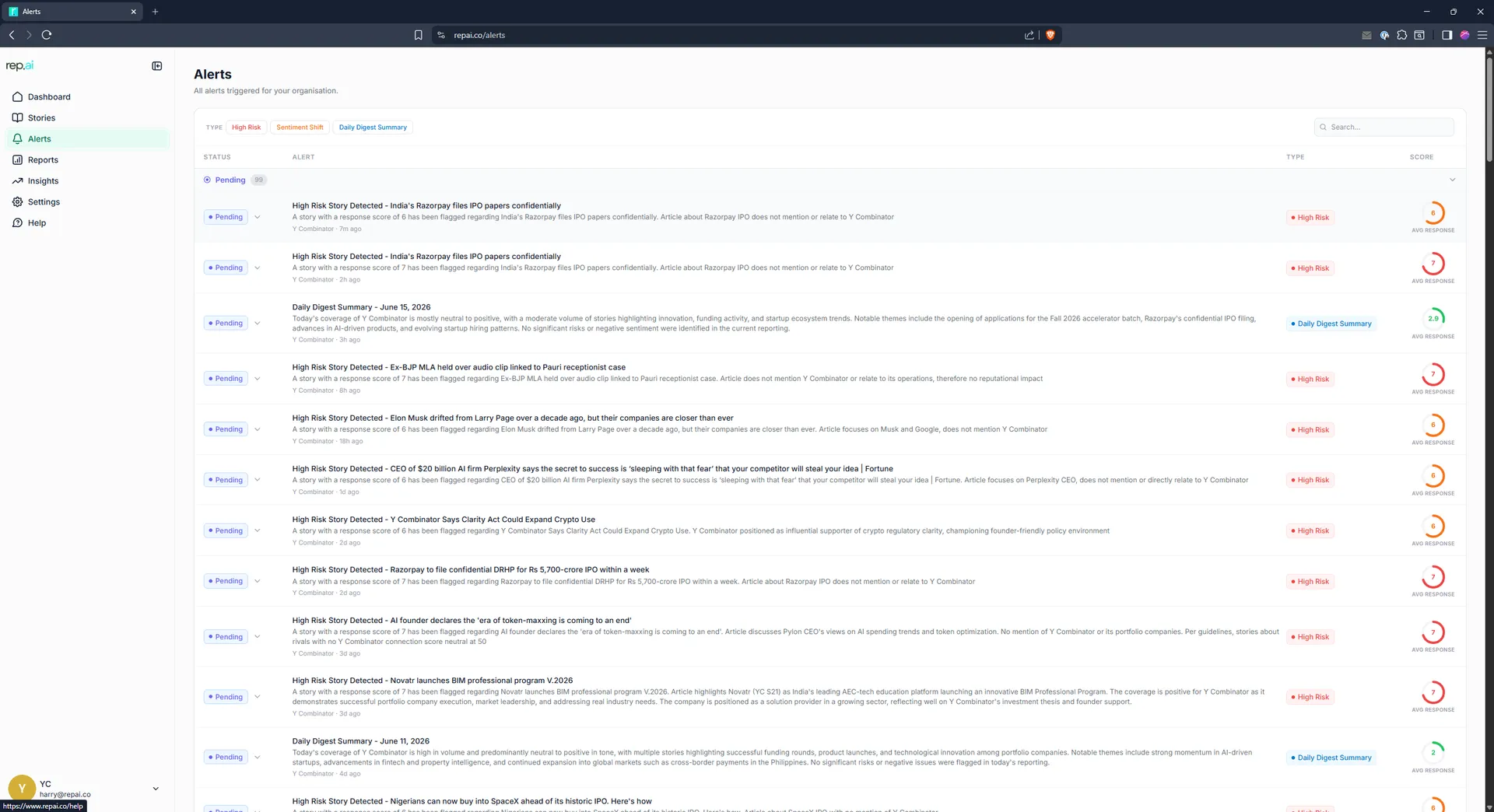Click Daily Digest Summary tag on June 15 row

(x=1331, y=324)
